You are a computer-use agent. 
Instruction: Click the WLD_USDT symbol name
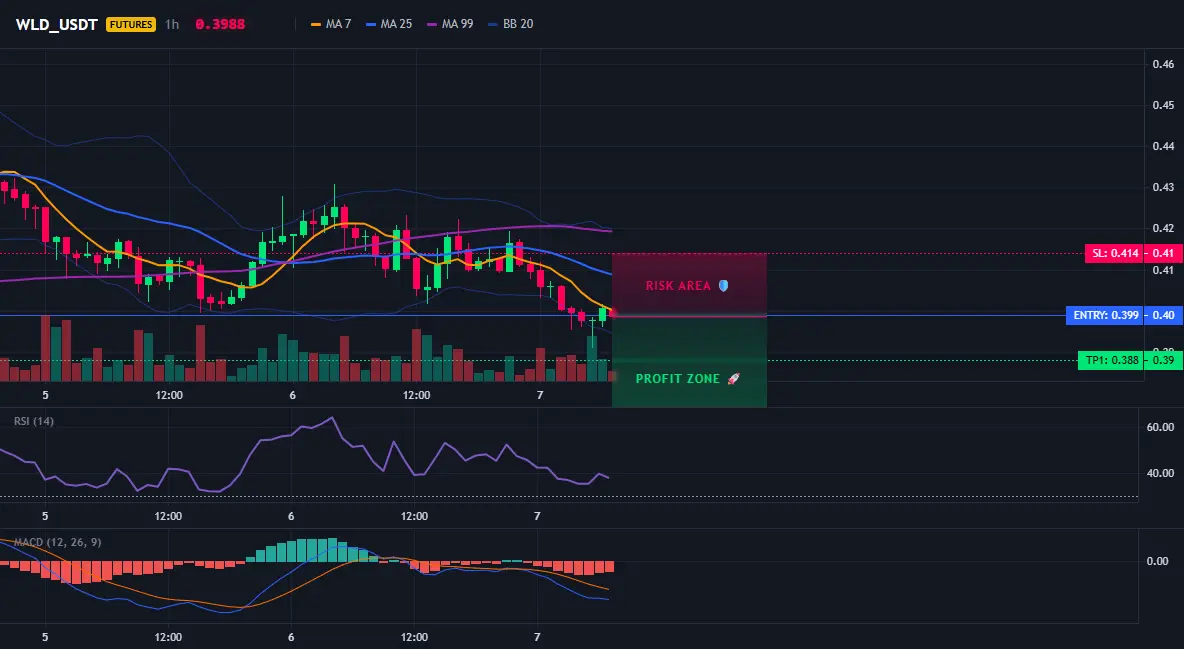[x=57, y=24]
